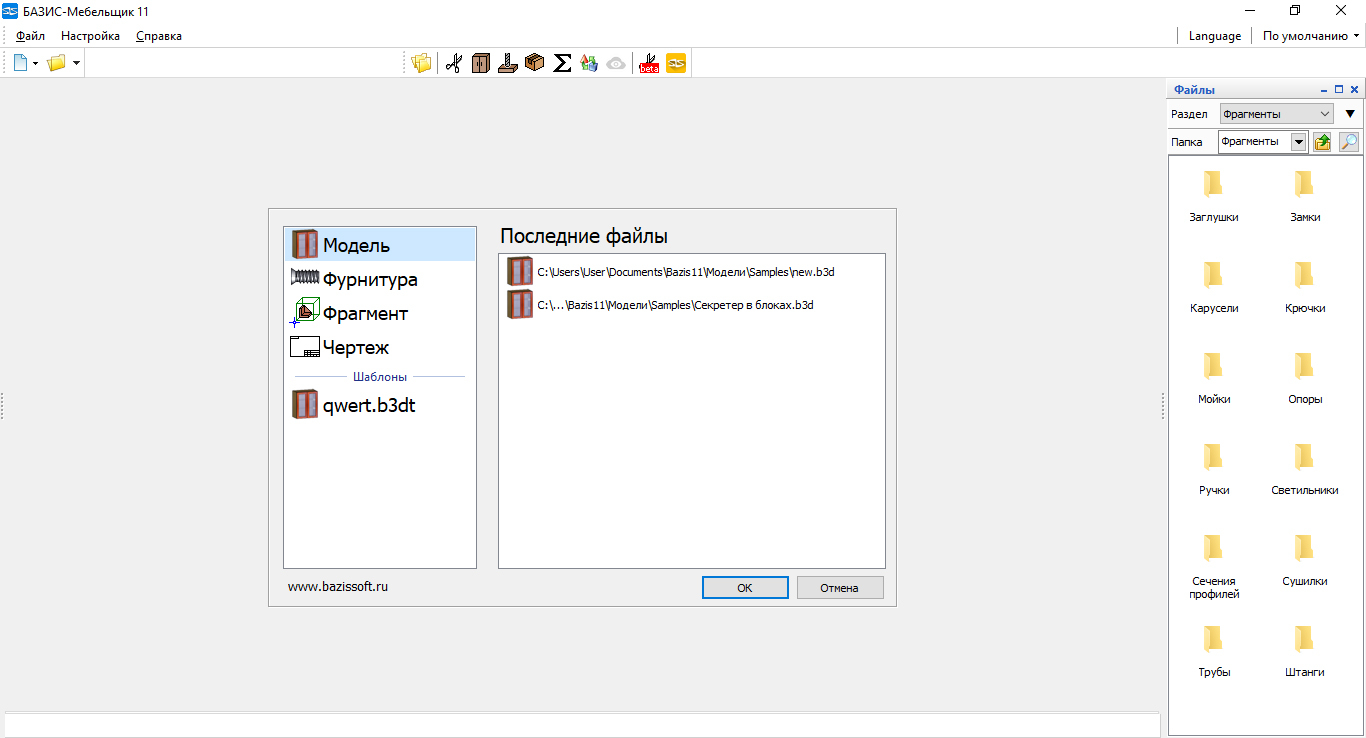Open the Ручки folder
The height and width of the screenshot is (738, 1366).
[x=1214, y=470]
